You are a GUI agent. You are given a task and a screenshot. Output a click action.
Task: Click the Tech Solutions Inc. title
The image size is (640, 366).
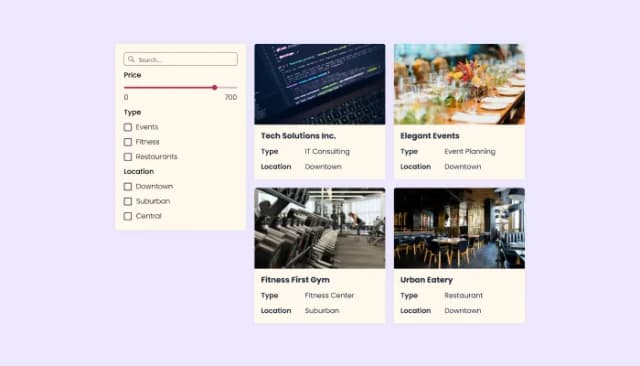[x=298, y=135]
